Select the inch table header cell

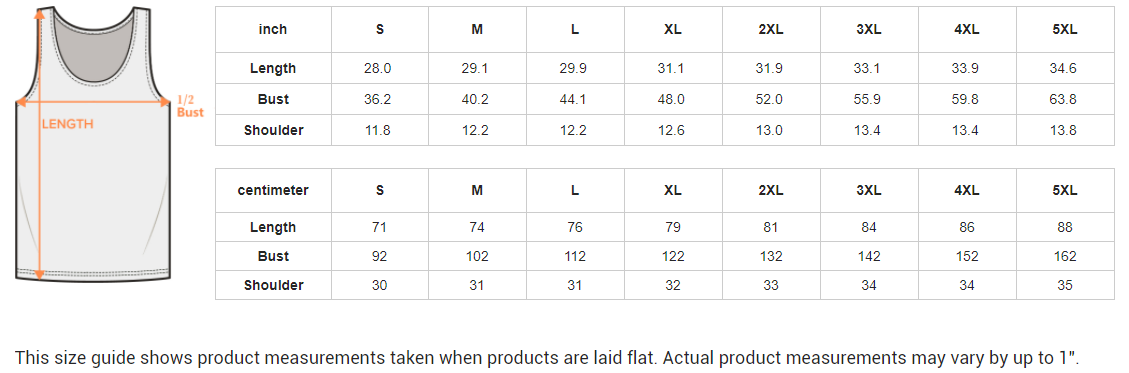[x=273, y=30]
